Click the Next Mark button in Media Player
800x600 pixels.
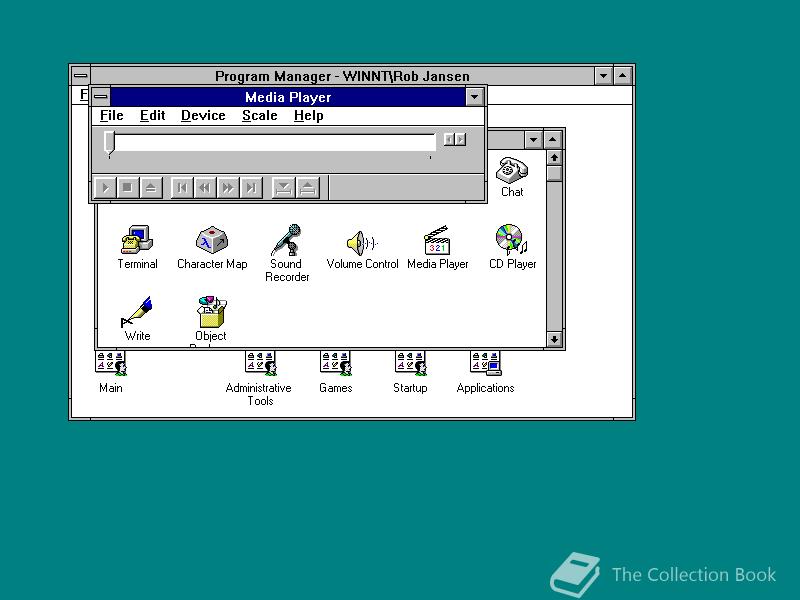(251, 188)
